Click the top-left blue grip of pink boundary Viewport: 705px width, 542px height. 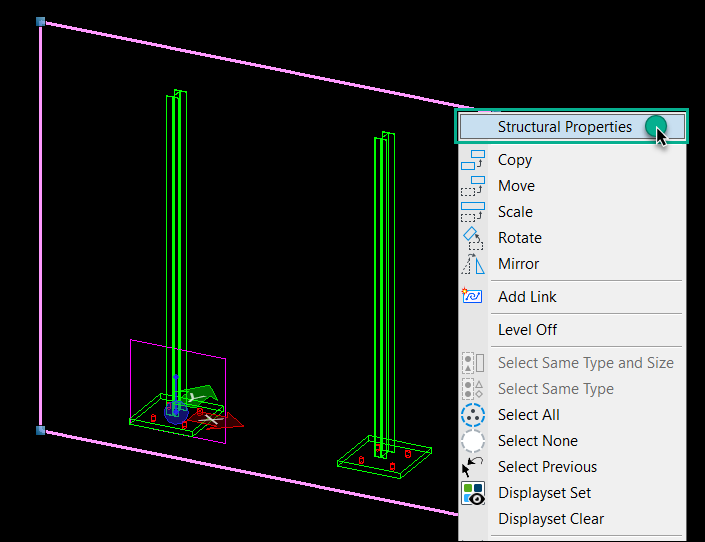point(40,22)
